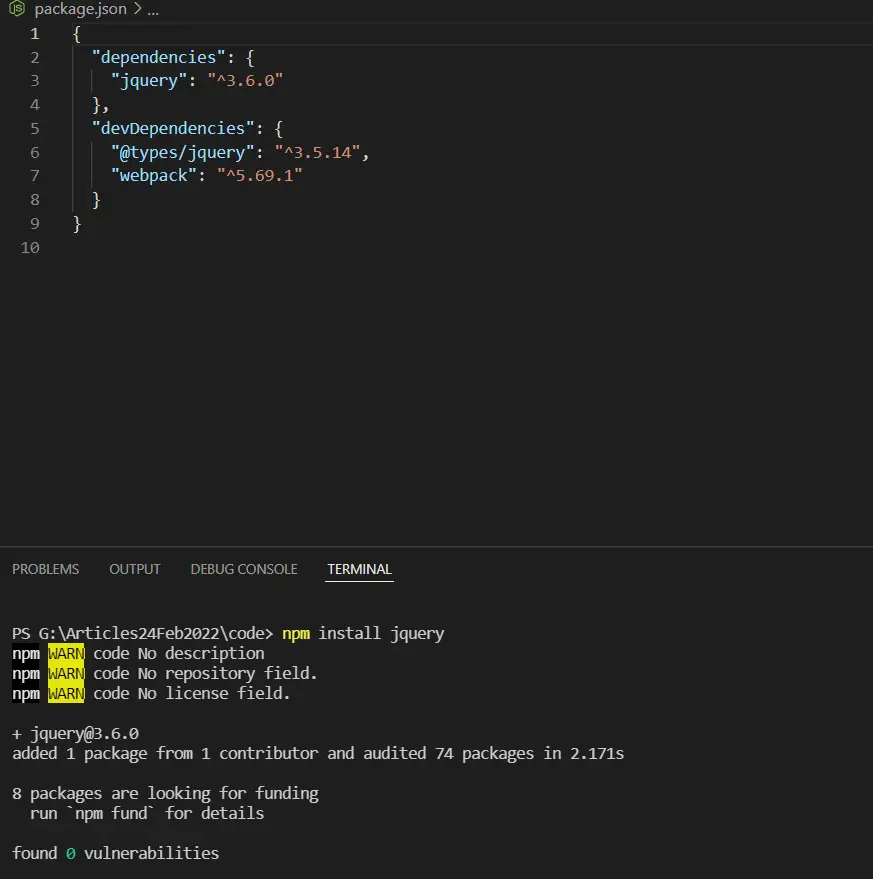Click the 'No description' warning line
873x879 pixels.
[x=138, y=654]
